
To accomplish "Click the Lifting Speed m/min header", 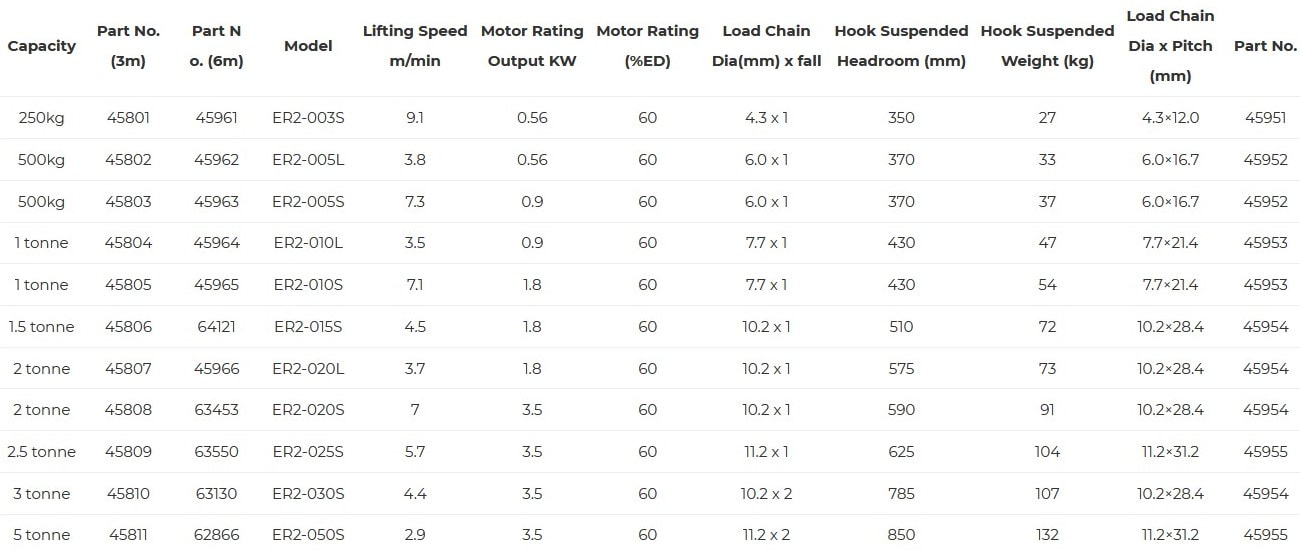I will click(415, 46).
